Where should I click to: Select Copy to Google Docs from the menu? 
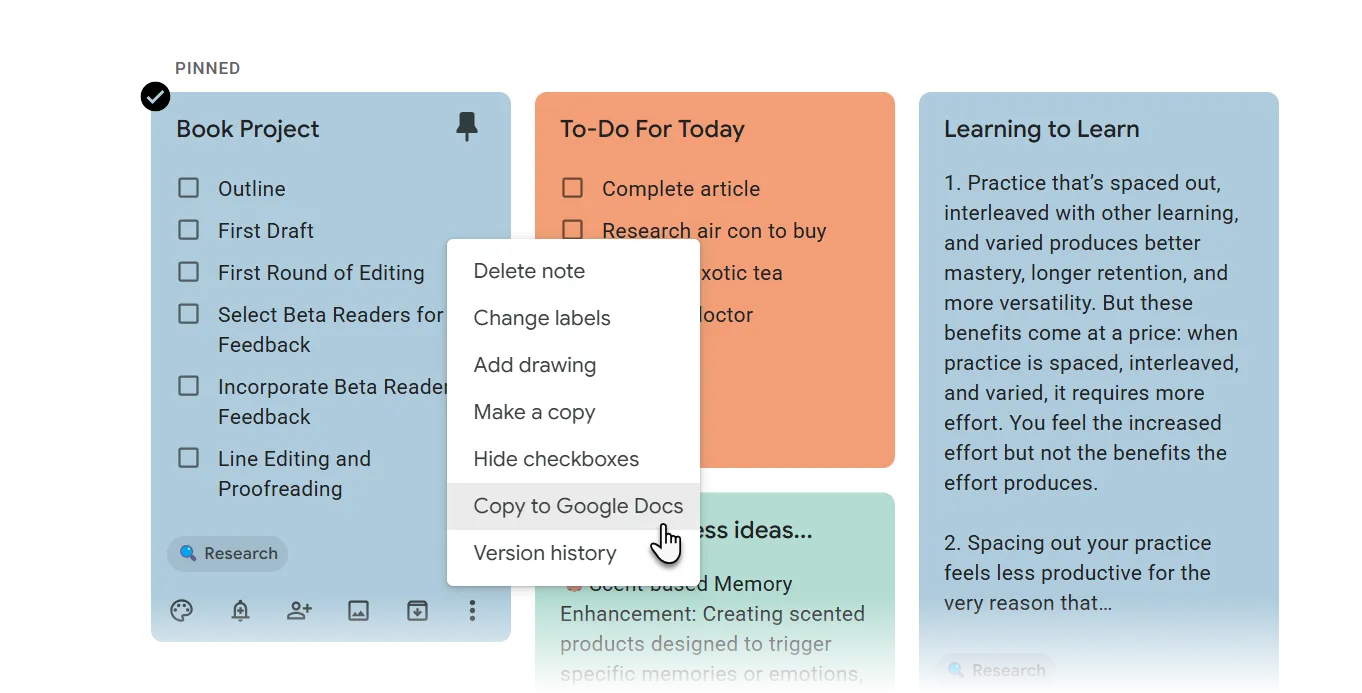point(578,505)
